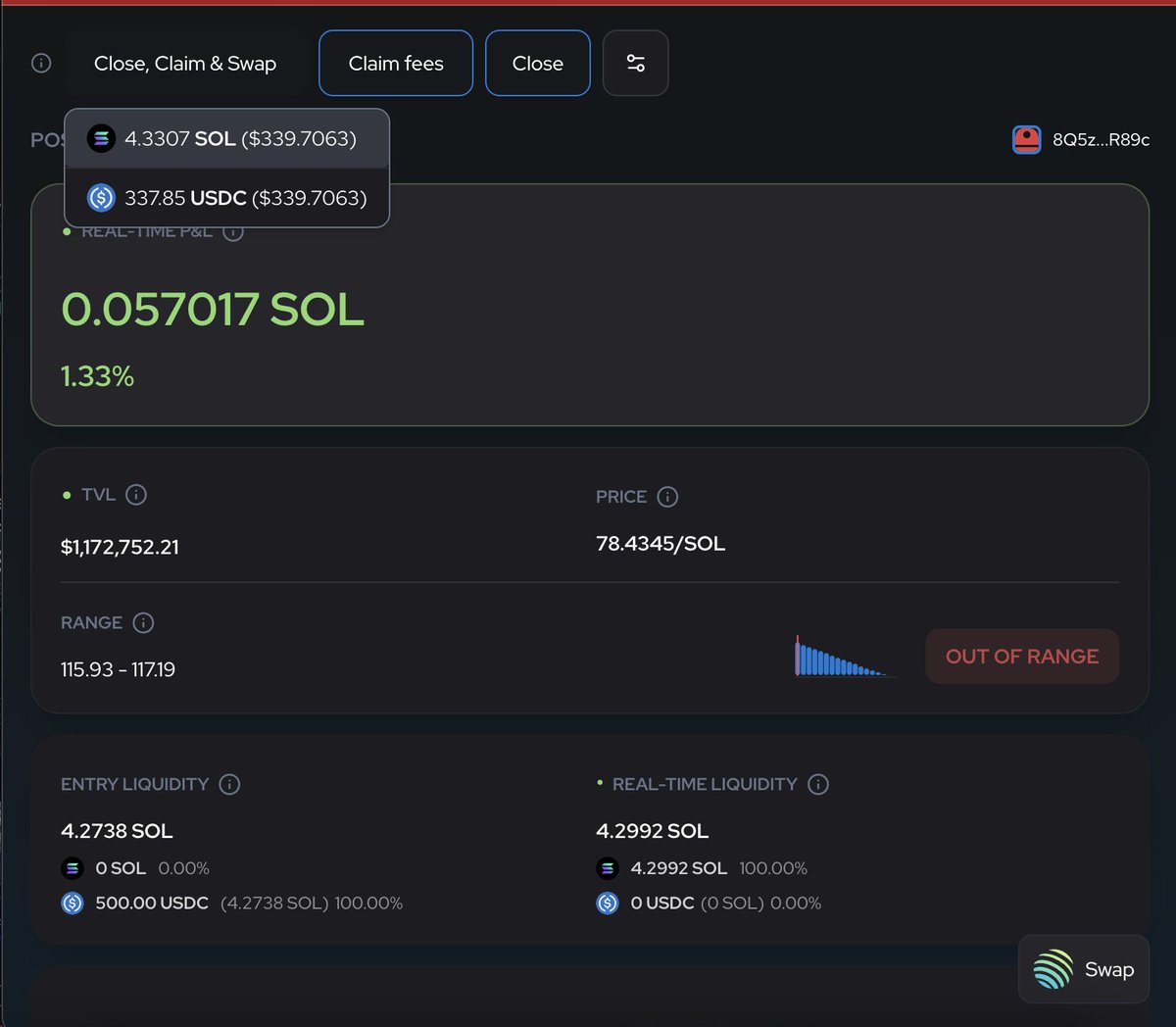Screen dimensions: 1176x1027
Task: Click the TVL label text
Action: pyautogui.click(x=98, y=495)
